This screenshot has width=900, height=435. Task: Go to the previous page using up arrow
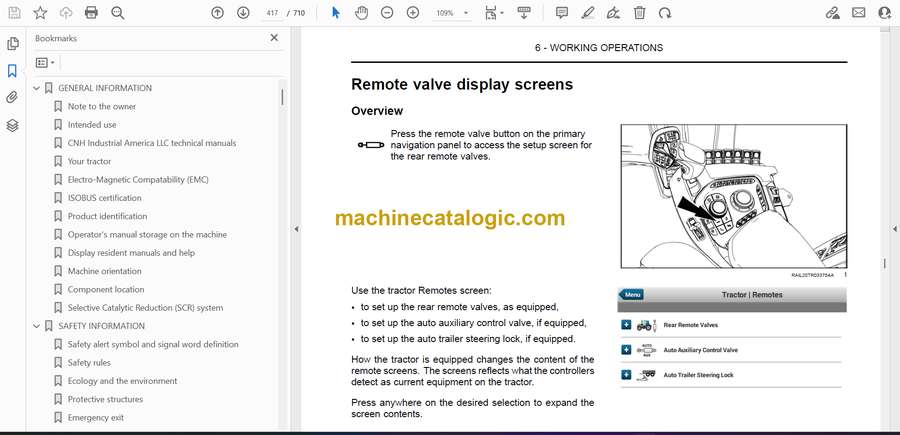click(218, 13)
